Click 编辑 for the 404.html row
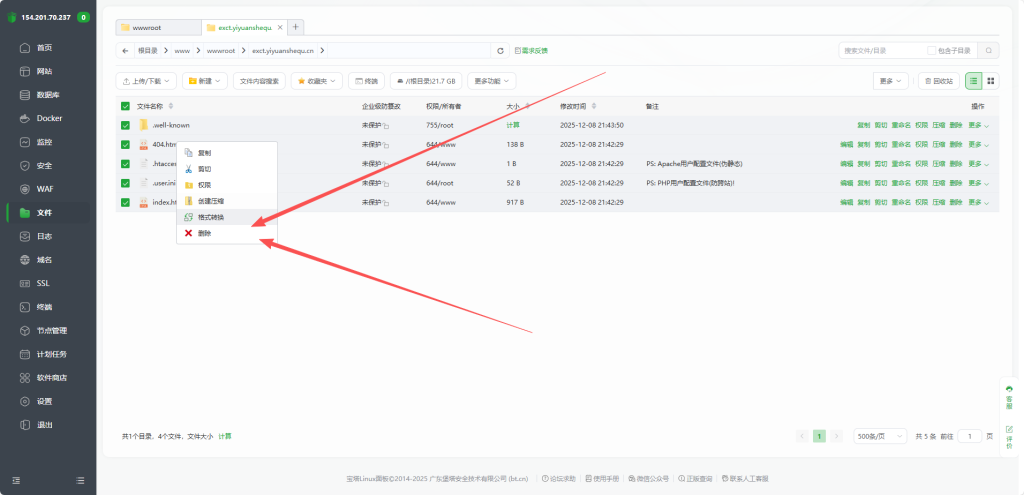 847,145
